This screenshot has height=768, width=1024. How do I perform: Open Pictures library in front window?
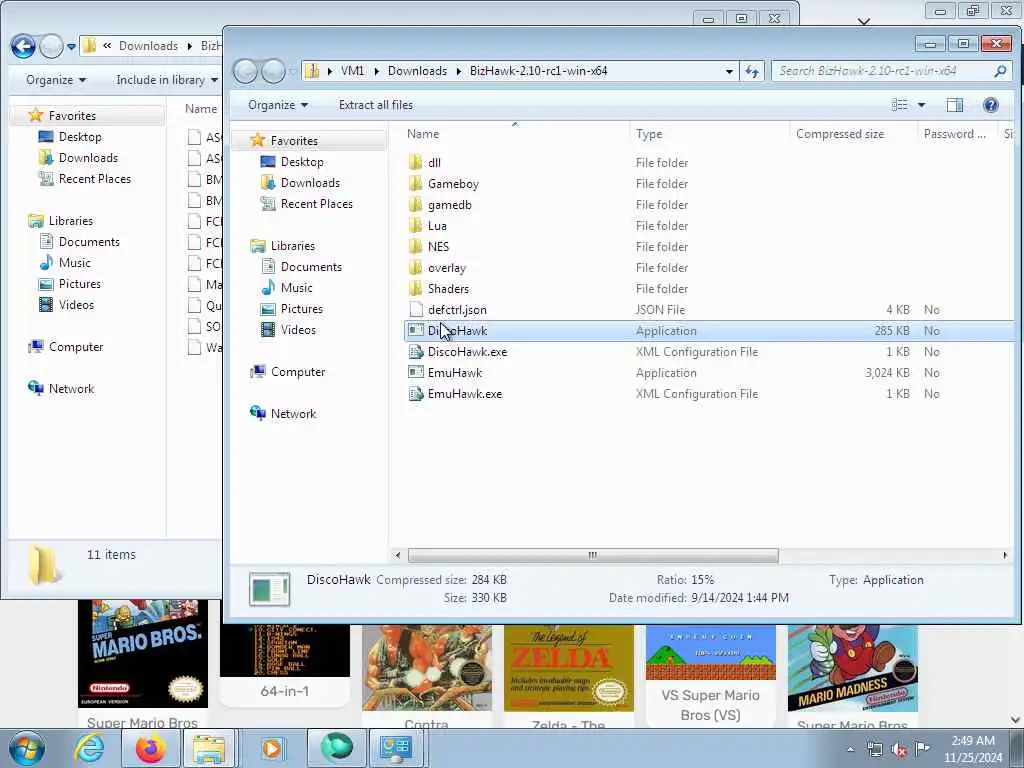[x=302, y=308]
